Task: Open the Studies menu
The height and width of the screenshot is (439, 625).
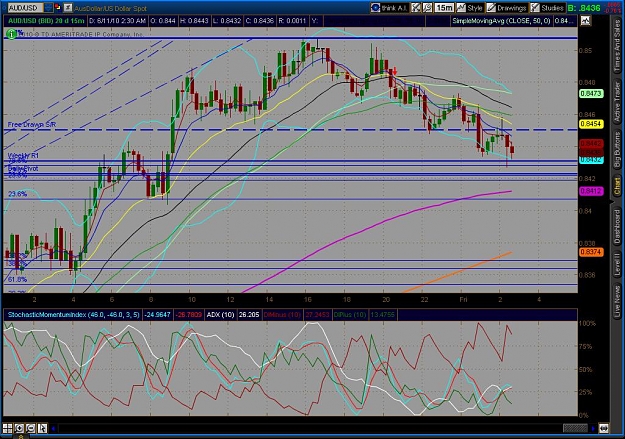Action: click(x=547, y=8)
